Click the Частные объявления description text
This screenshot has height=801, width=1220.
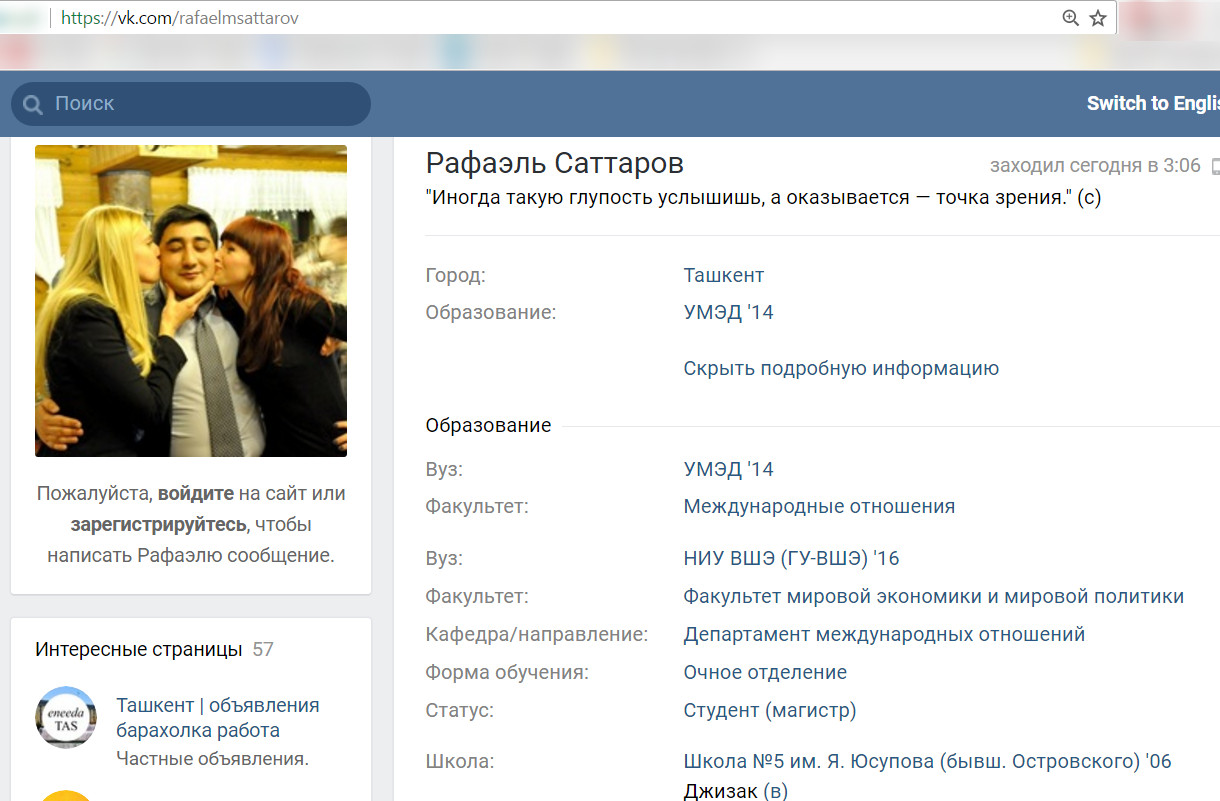pos(212,759)
